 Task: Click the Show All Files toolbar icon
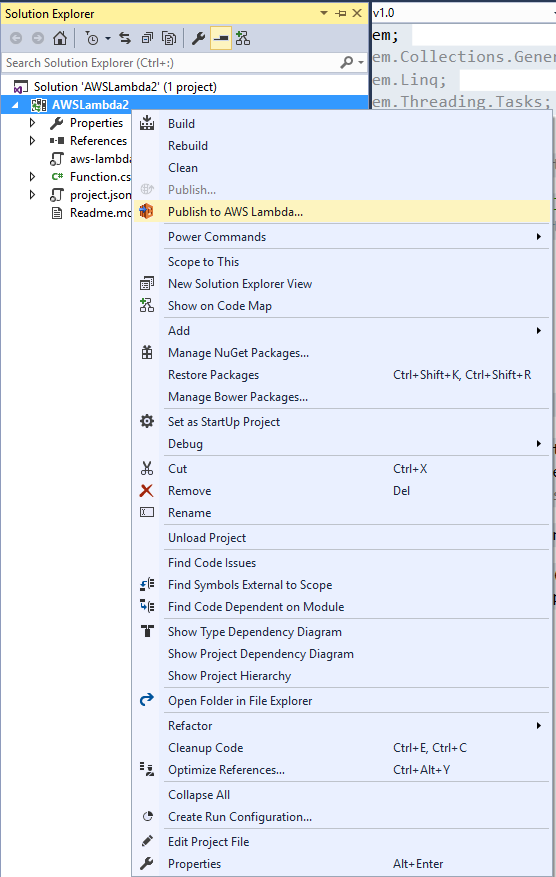(168, 38)
